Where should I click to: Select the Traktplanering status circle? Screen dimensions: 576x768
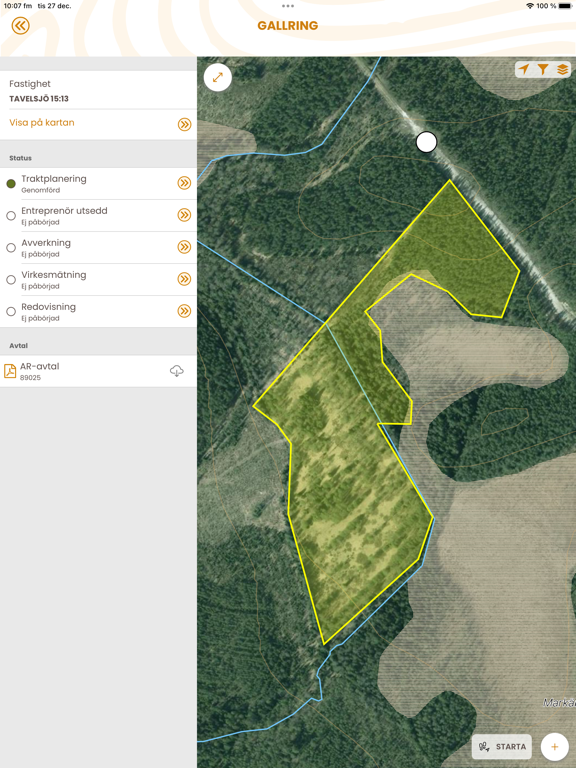point(11,184)
